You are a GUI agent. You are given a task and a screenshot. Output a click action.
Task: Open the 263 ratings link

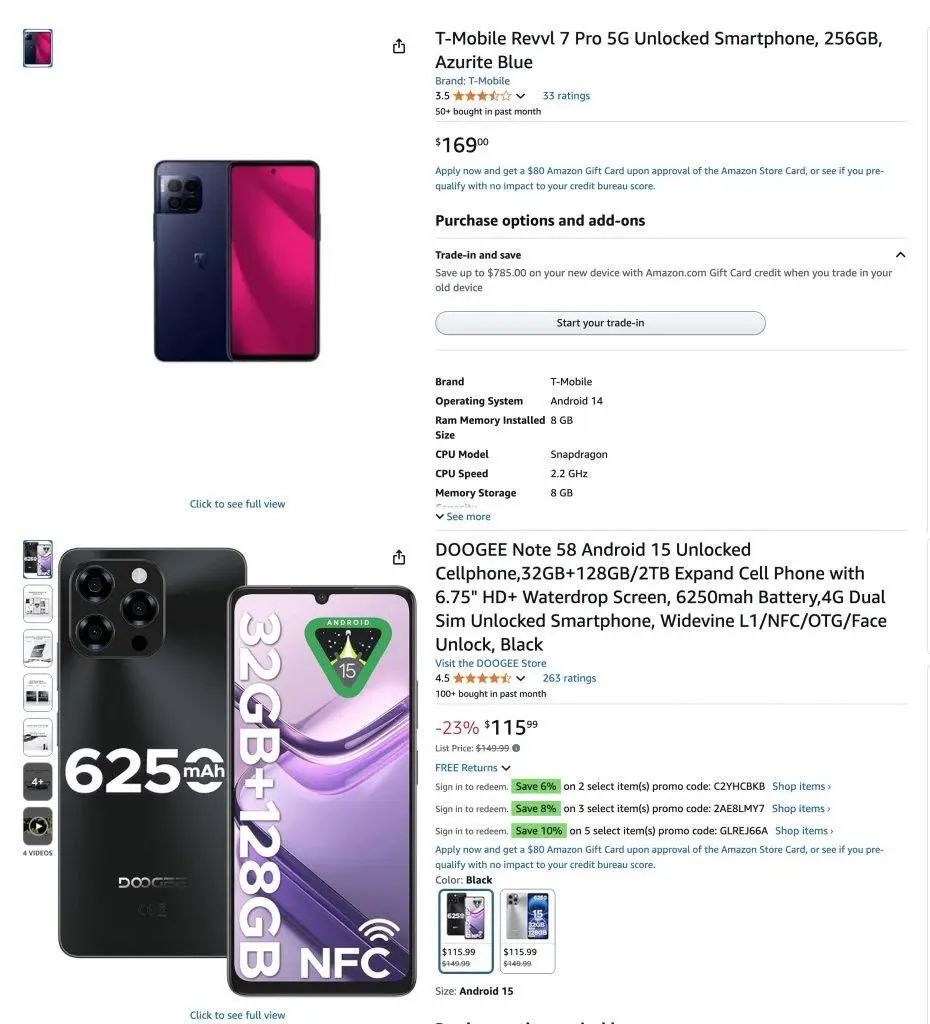point(569,678)
